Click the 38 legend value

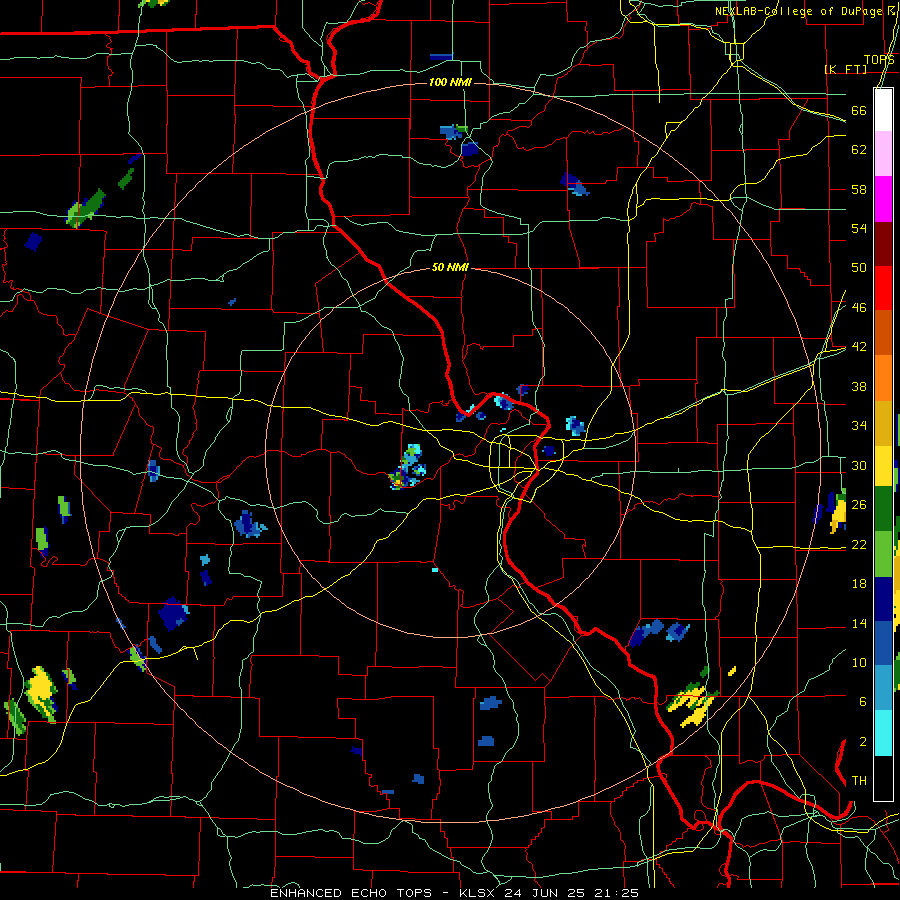[859, 386]
